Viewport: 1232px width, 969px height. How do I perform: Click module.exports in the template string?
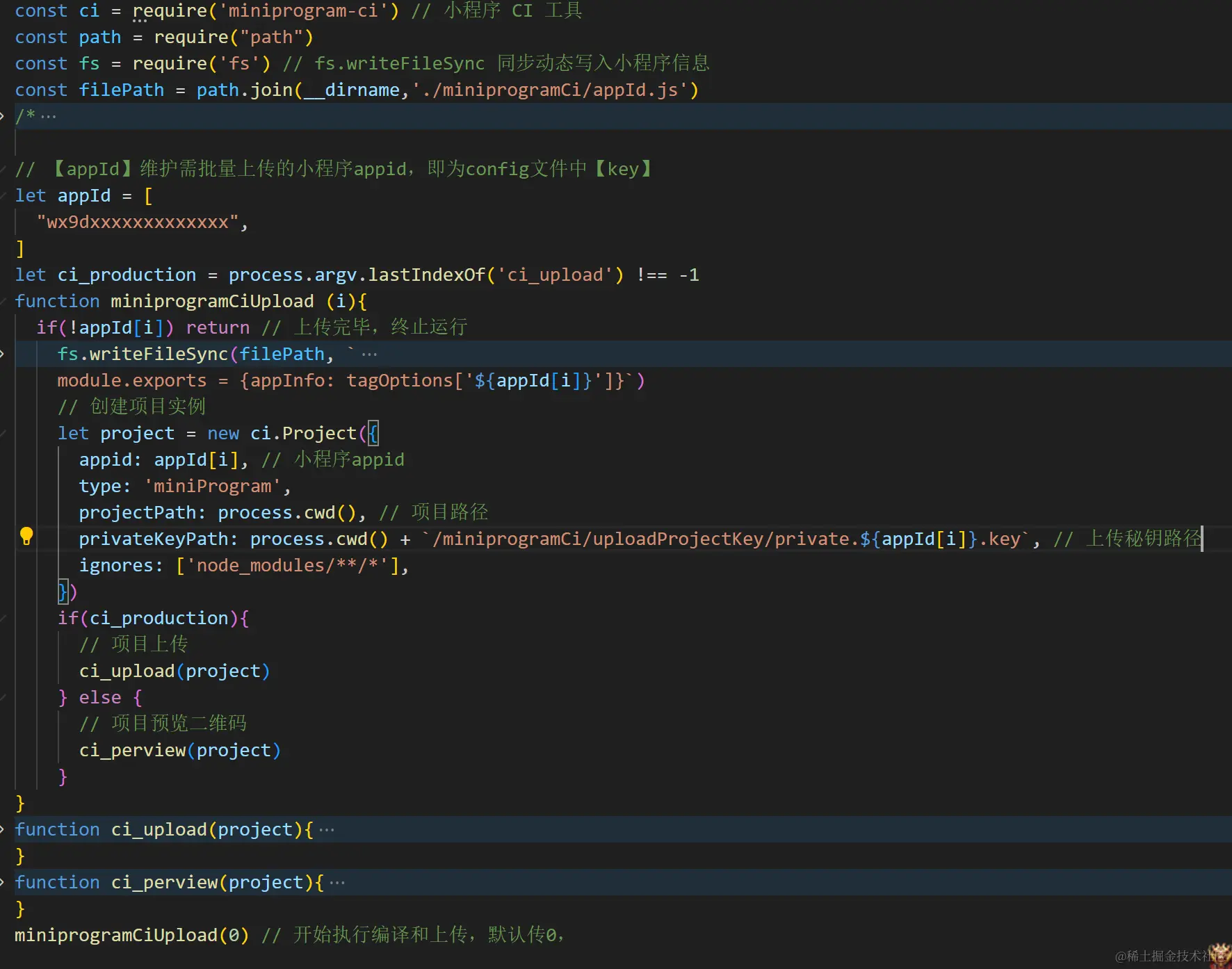click(x=132, y=380)
